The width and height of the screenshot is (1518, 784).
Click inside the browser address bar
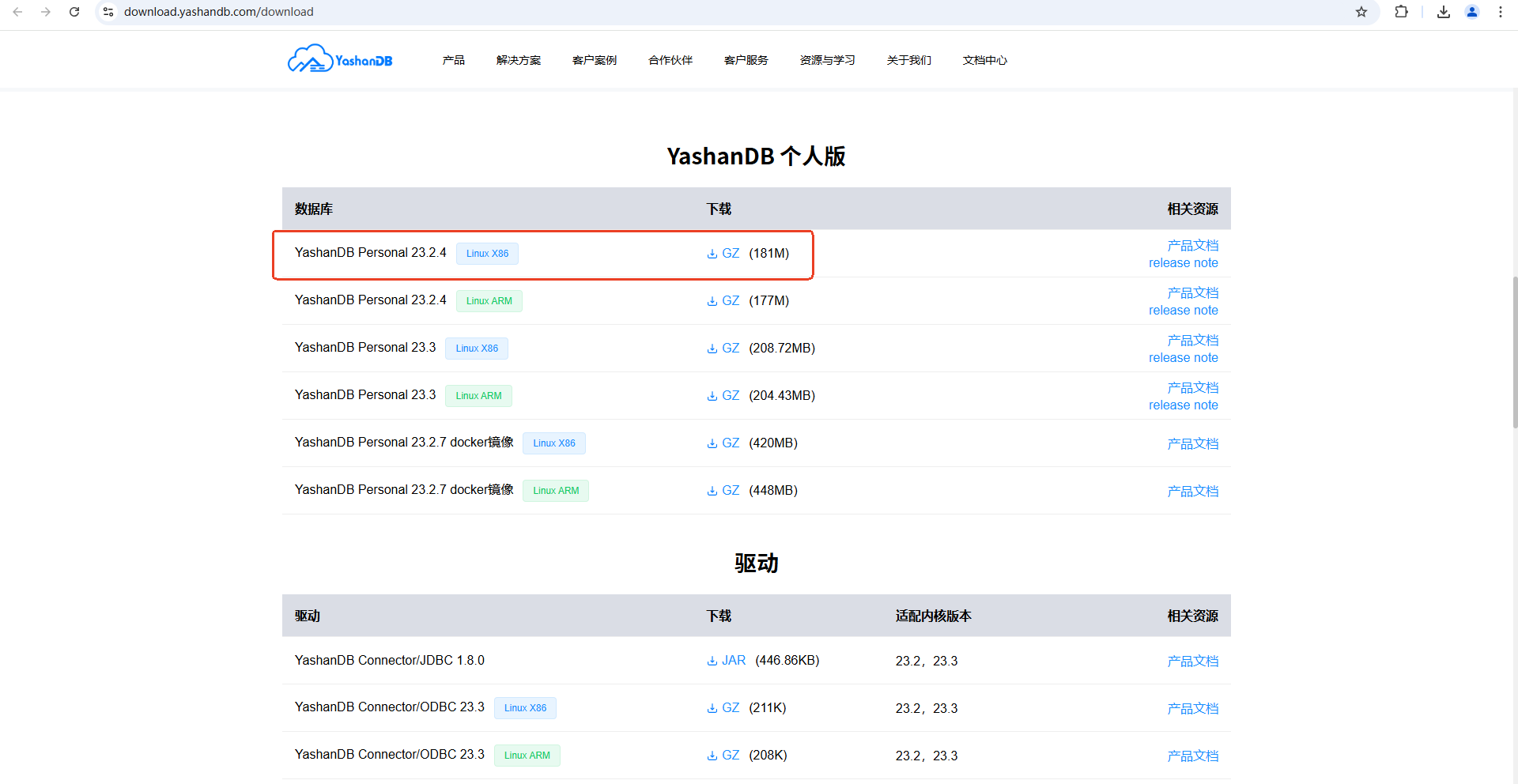395,12
